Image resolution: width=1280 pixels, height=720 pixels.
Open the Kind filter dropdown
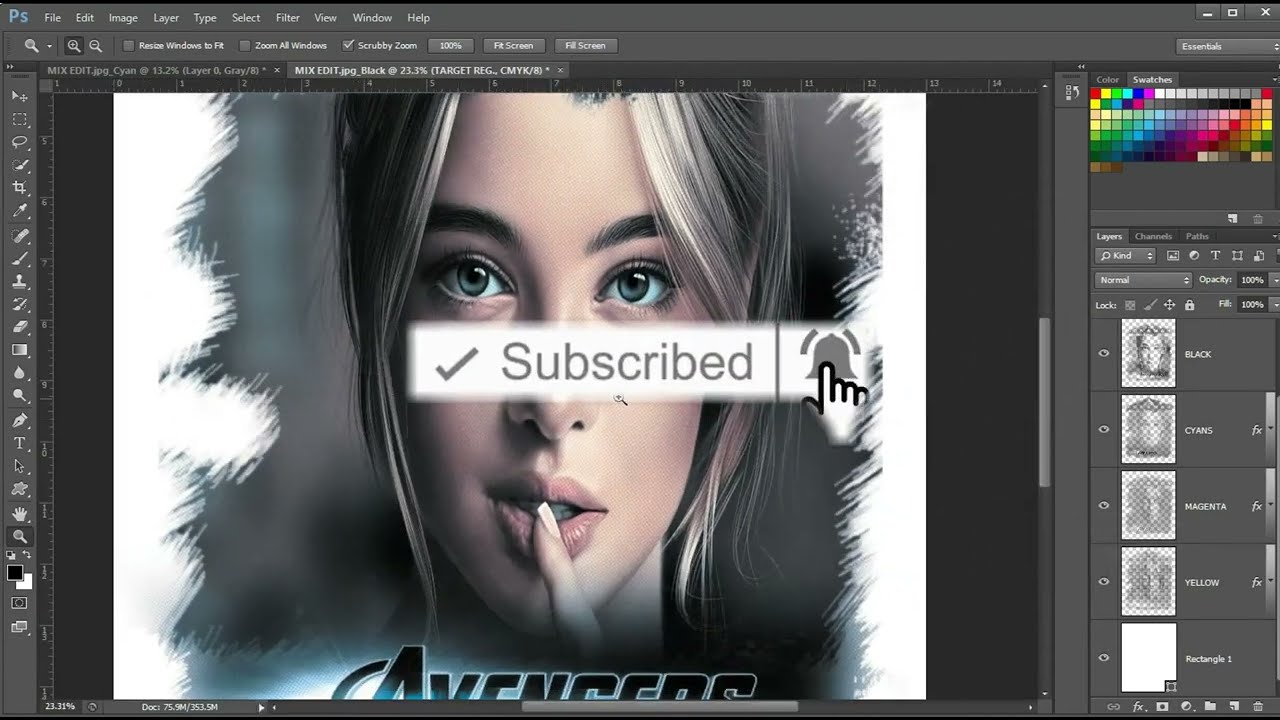(1126, 256)
